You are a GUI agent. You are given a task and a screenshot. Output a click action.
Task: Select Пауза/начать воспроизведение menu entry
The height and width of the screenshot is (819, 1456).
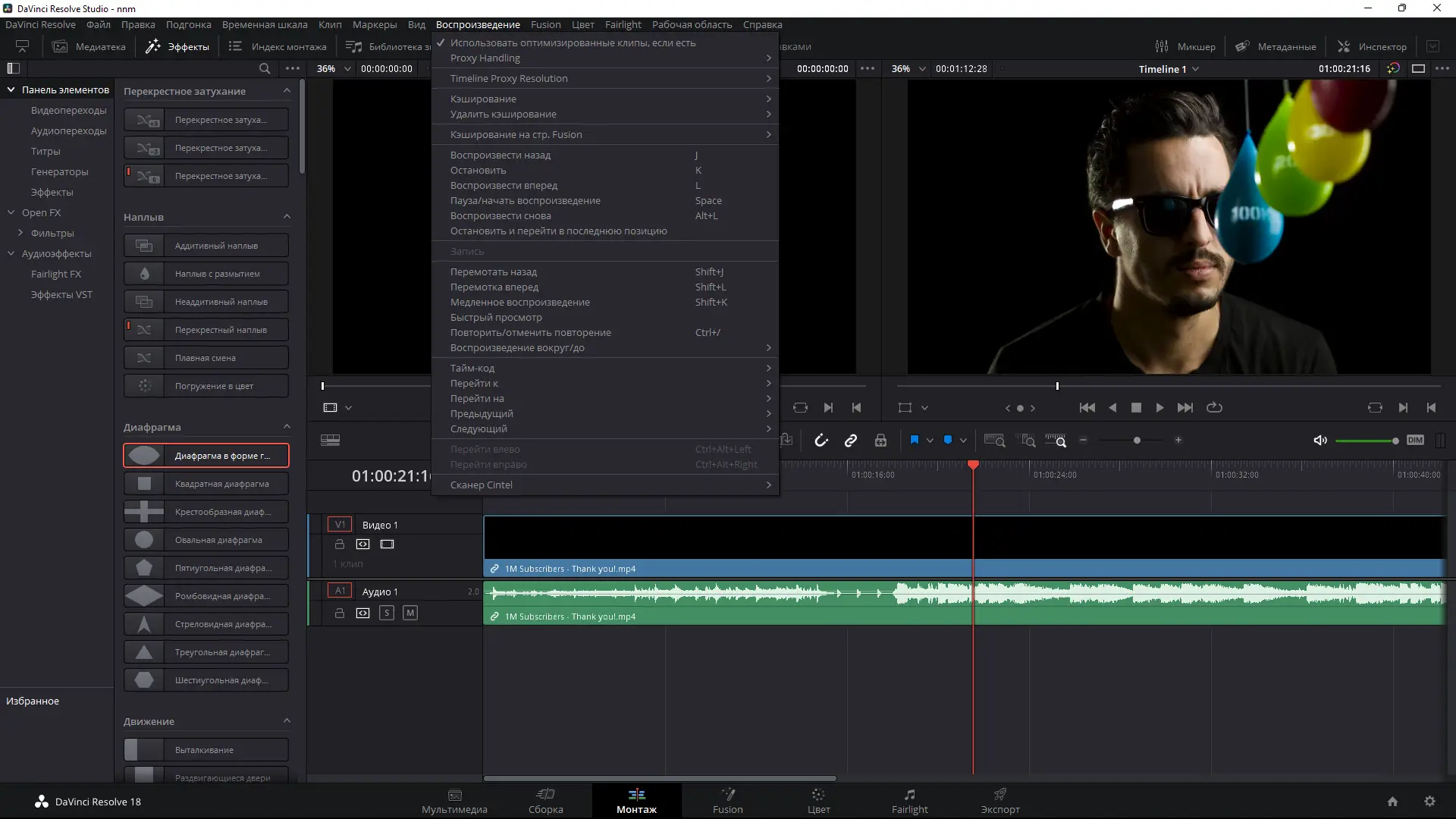(x=526, y=201)
